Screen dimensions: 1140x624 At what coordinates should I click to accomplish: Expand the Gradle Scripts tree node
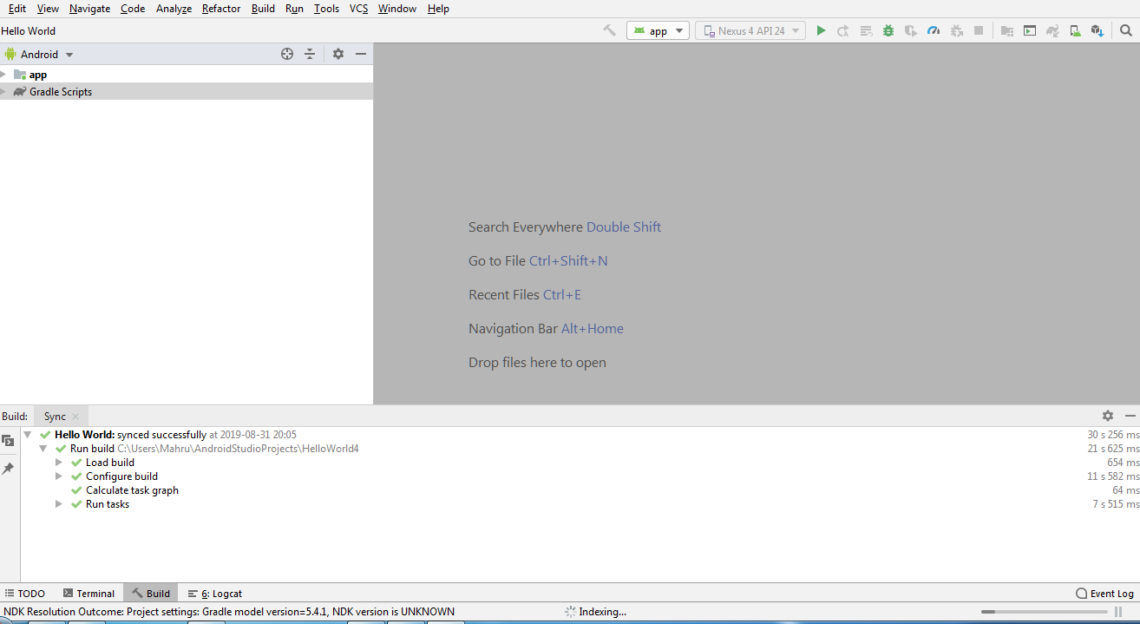(x=4, y=92)
